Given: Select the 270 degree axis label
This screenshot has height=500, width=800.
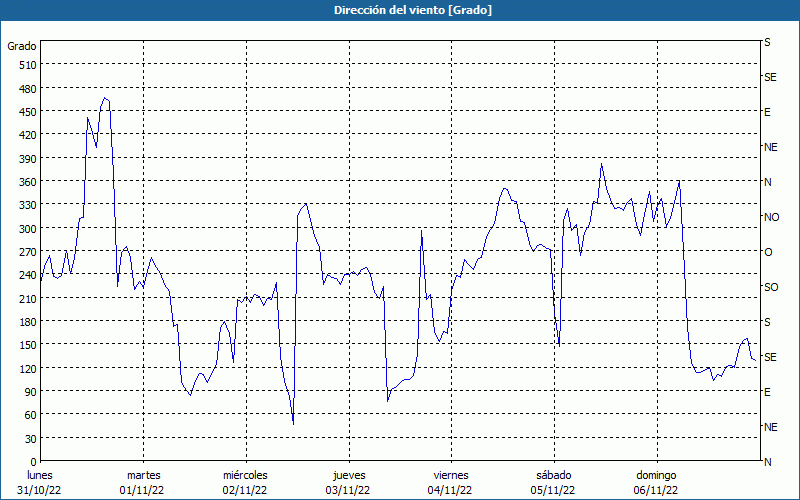Looking at the screenshot, I should (28, 252).
